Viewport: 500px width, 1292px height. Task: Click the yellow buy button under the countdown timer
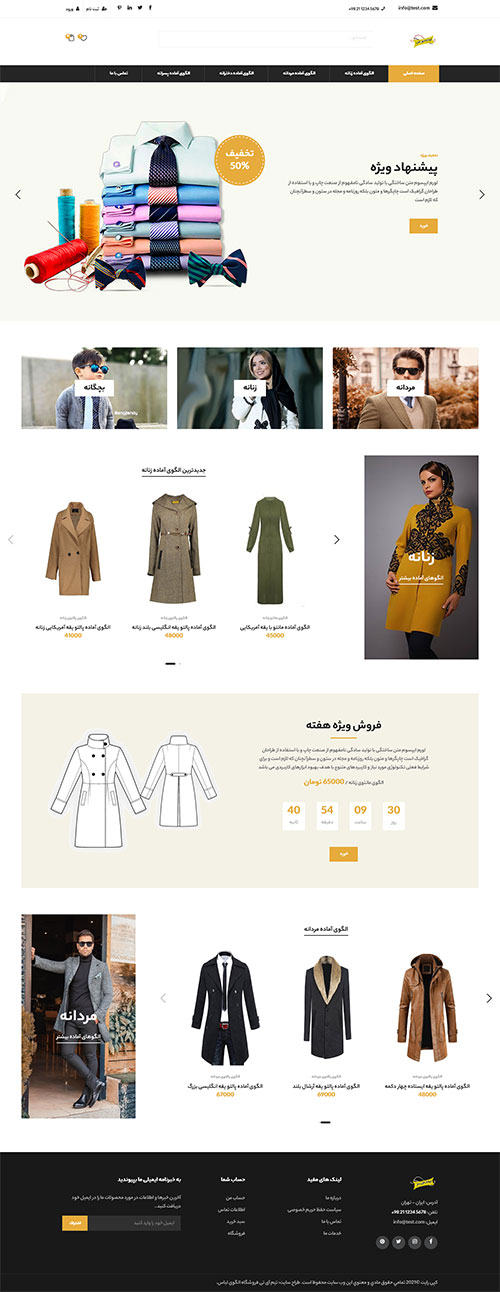(343, 854)
